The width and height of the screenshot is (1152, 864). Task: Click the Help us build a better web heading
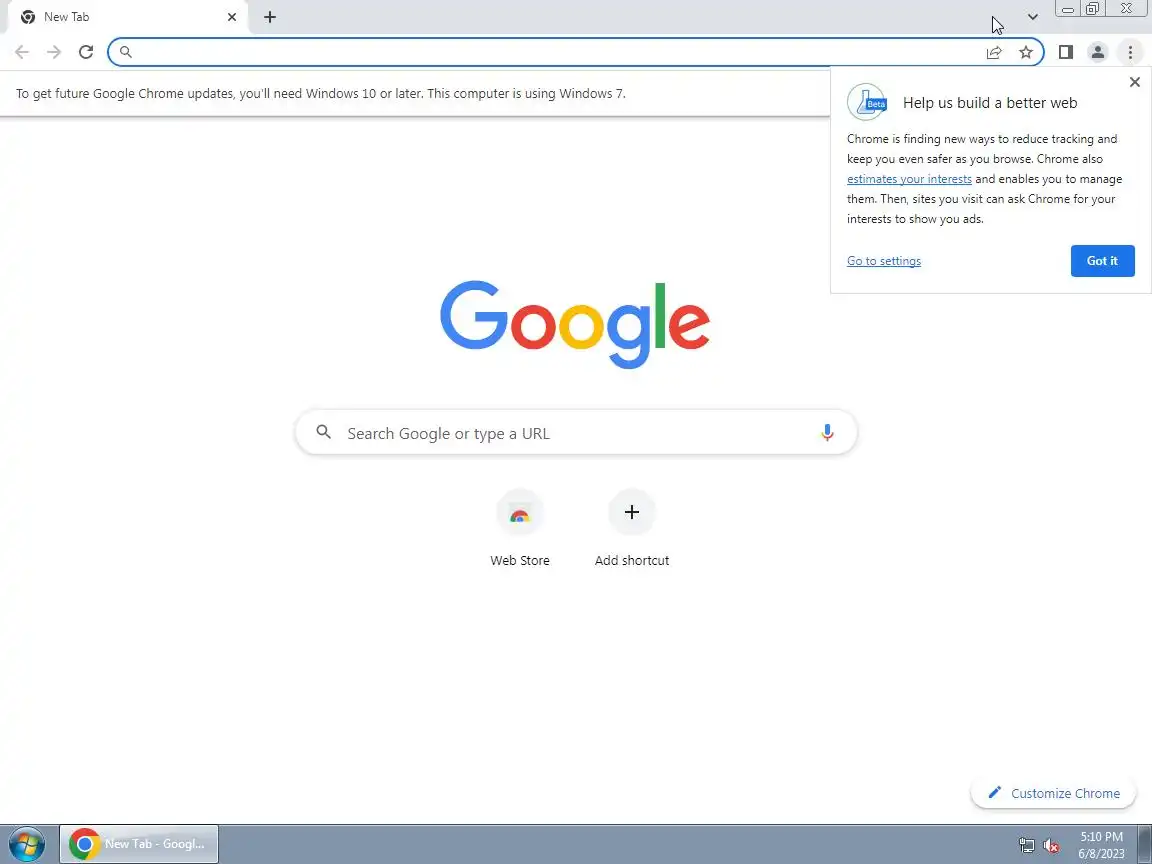pyautogui.click(x=990, y=103)
